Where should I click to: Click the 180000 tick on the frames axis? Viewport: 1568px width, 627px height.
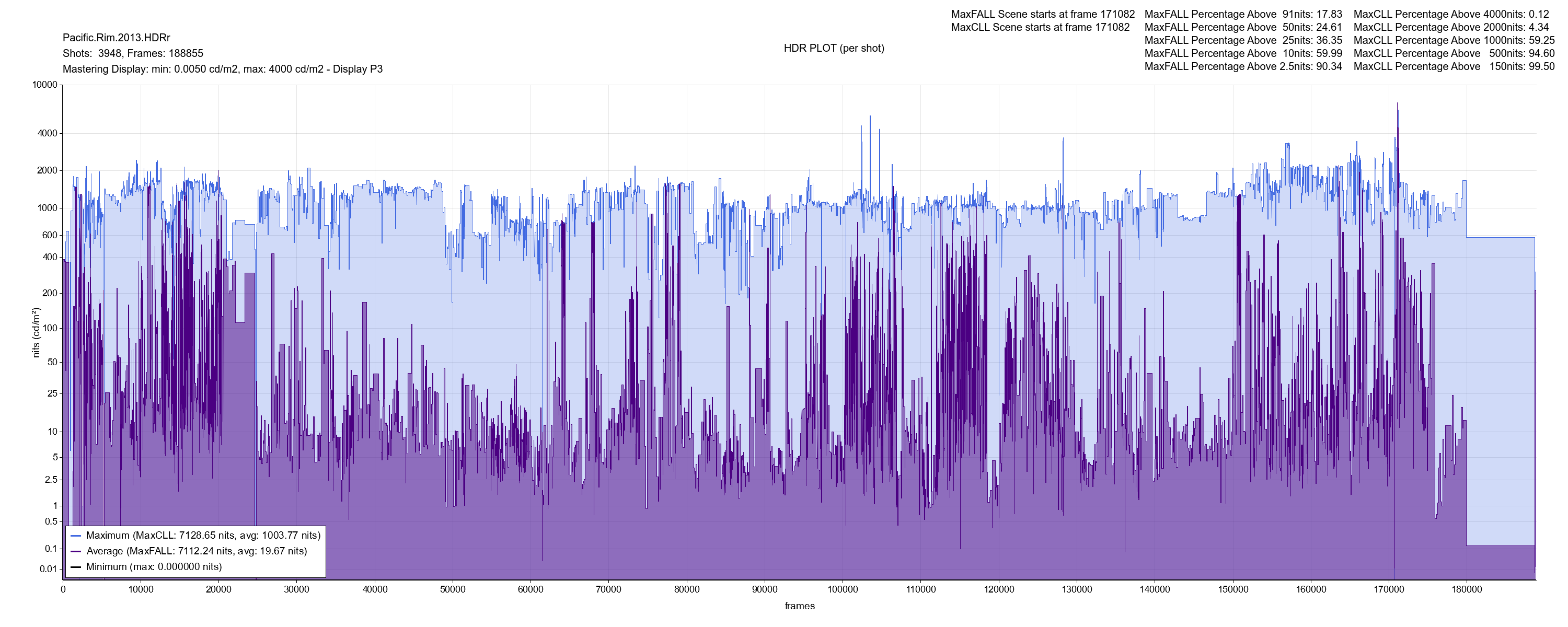(1467, 589)
